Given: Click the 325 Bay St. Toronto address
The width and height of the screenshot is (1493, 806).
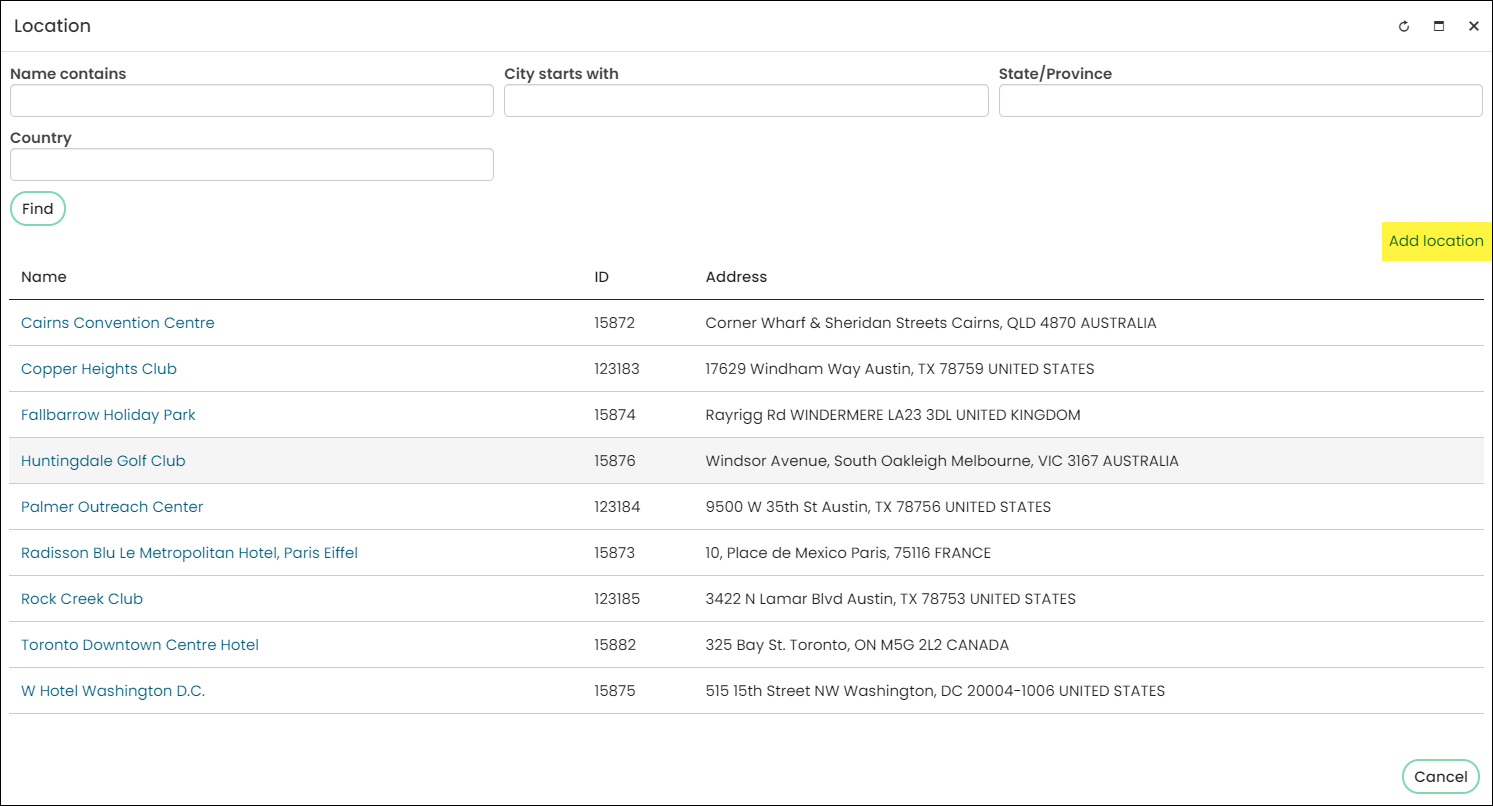Looking at the screenshot, I should click(857, 645).
